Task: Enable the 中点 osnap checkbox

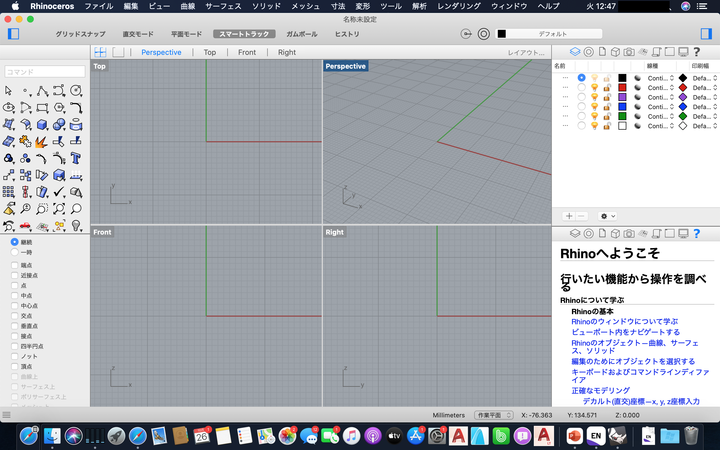Action: coord(14,295)
